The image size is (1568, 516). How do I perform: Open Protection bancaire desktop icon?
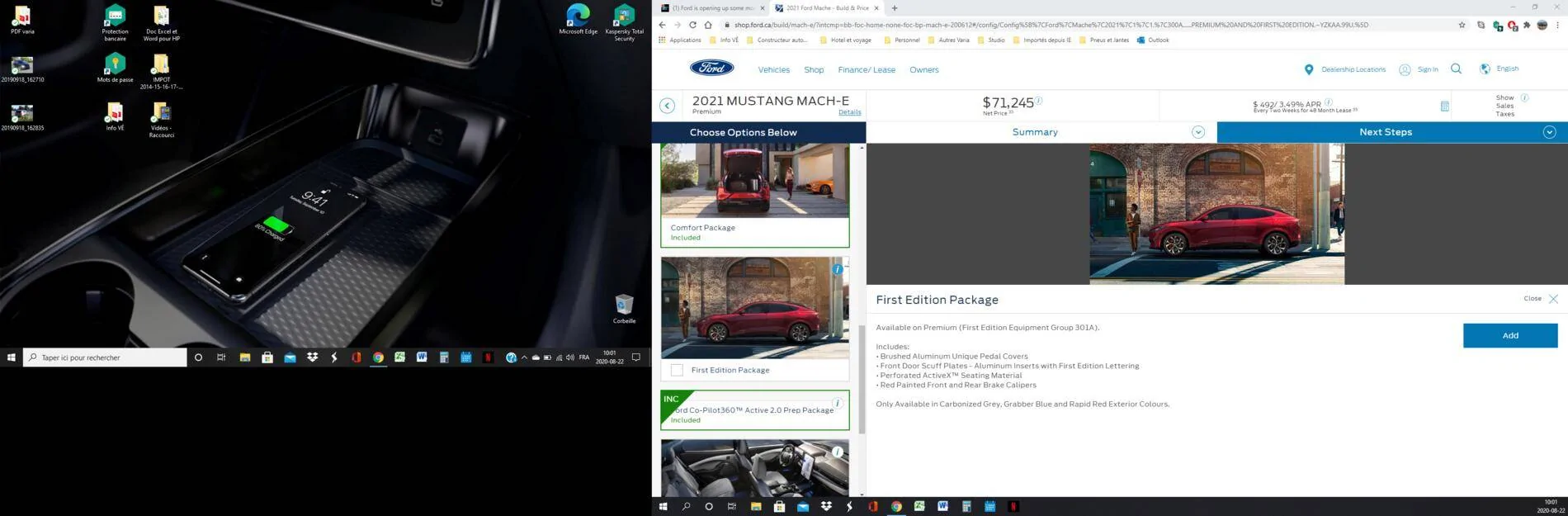pos(115,22)
